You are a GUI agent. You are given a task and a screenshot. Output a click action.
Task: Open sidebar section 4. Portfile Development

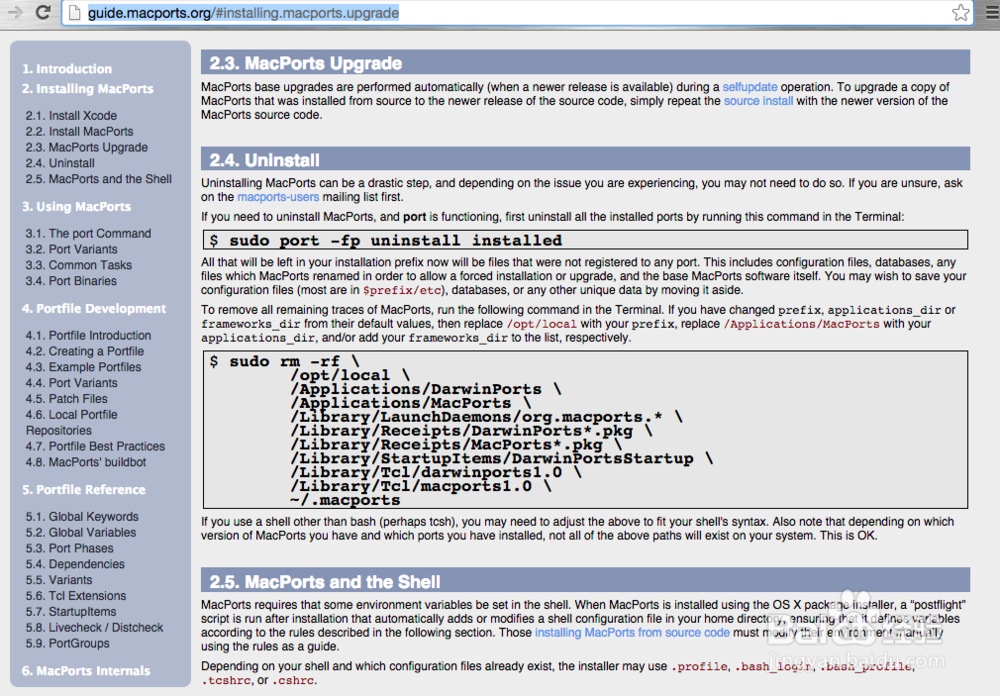94,309
